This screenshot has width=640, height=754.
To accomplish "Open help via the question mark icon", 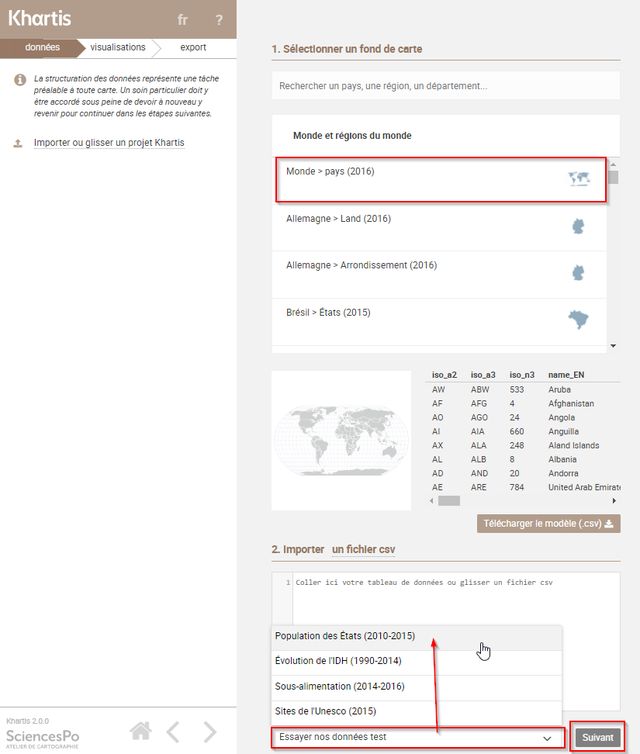I will [219, 19].
